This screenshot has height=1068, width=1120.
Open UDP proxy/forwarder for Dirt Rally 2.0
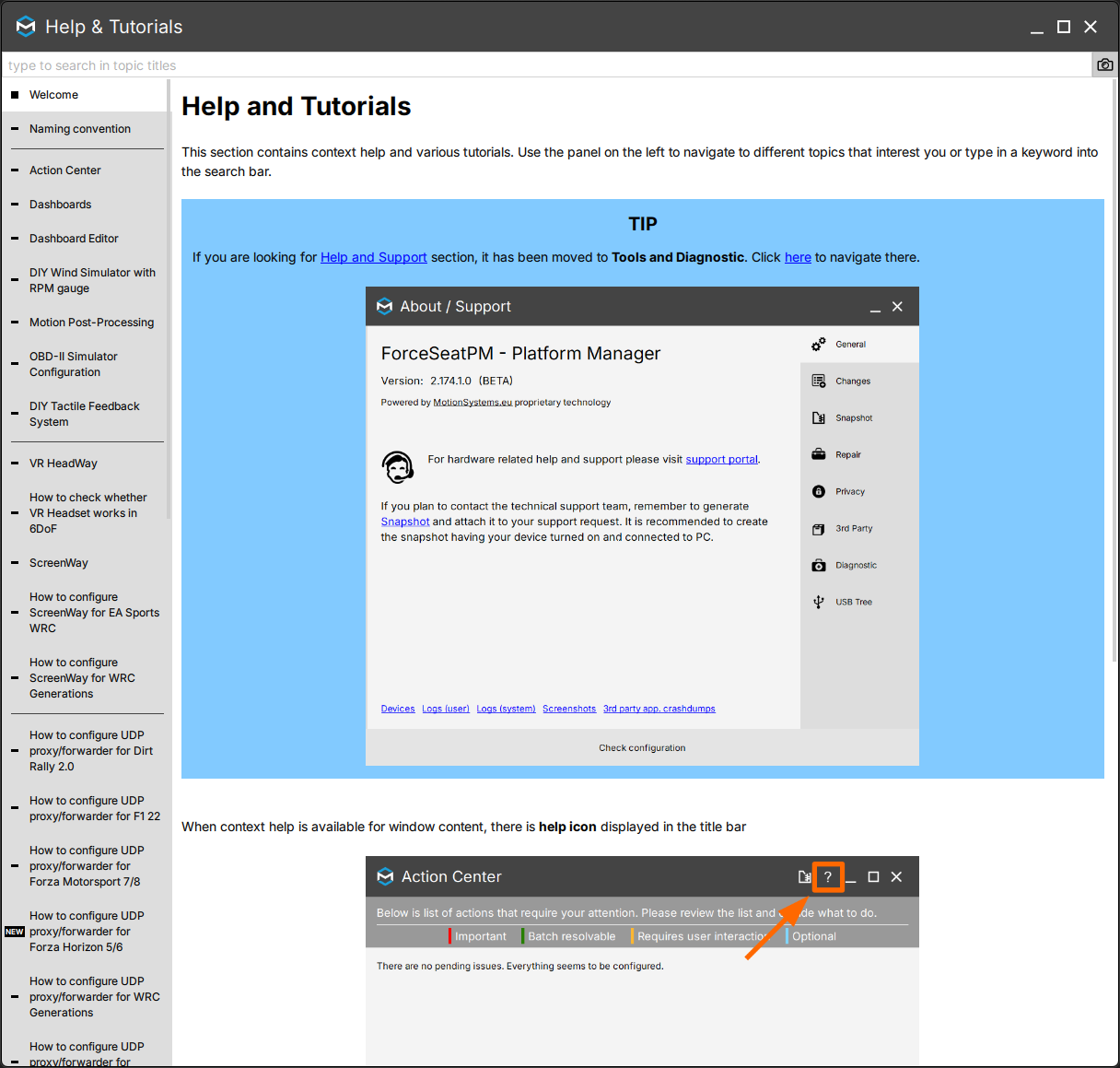coord(85,751)
